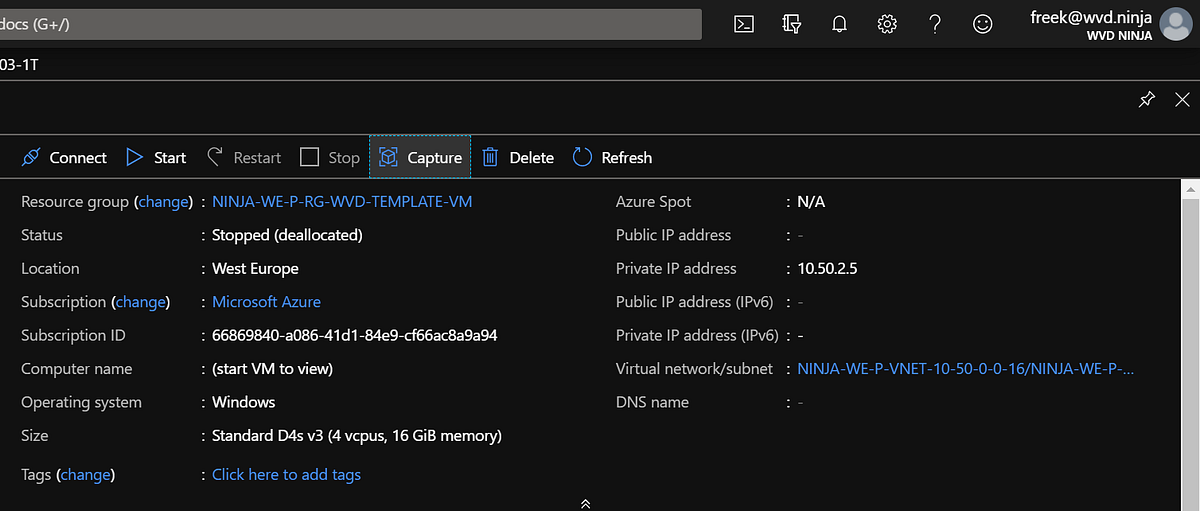Click the Connect toolbar button

tap(64, 158)
